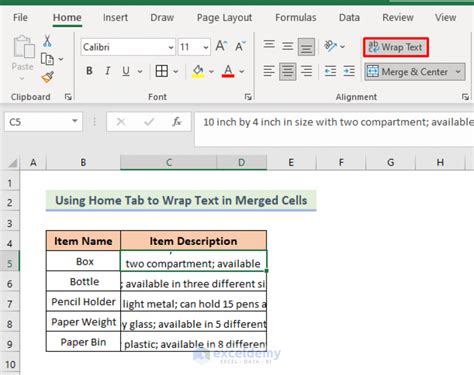Open Alignment settings dialog launcher
Image resolution: width=474 pixels, height=375 pixels.
[465, 97]
